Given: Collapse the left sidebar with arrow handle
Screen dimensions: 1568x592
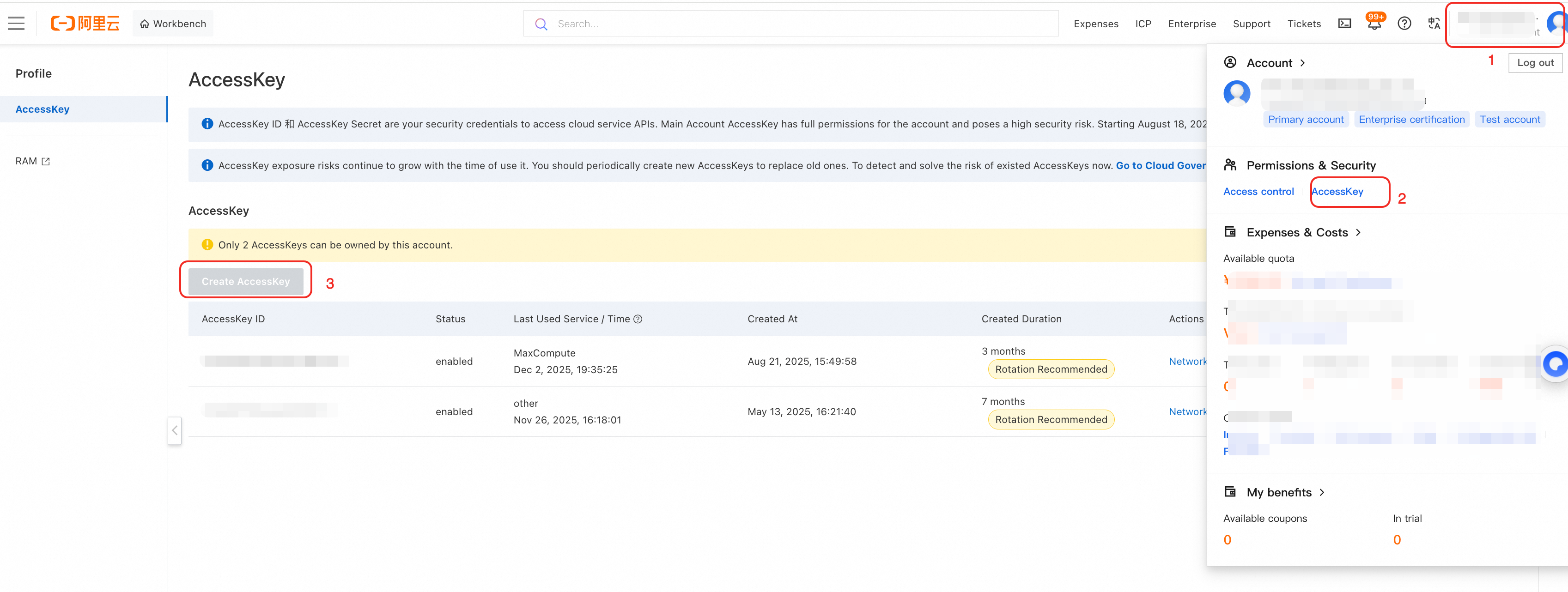Looking at the screenshot, I should tap(175, 430).
